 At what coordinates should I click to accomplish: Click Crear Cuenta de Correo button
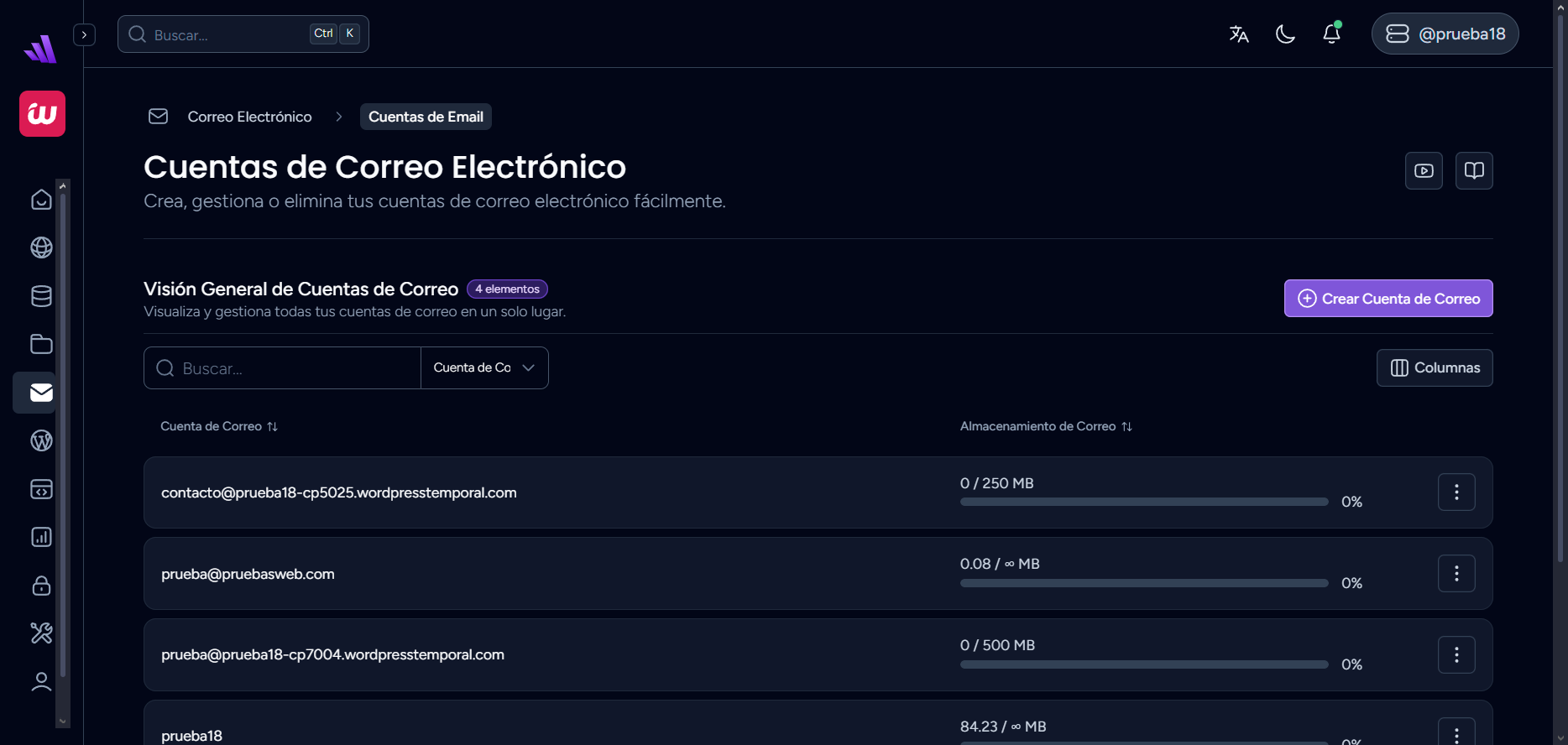[1388, 299]
